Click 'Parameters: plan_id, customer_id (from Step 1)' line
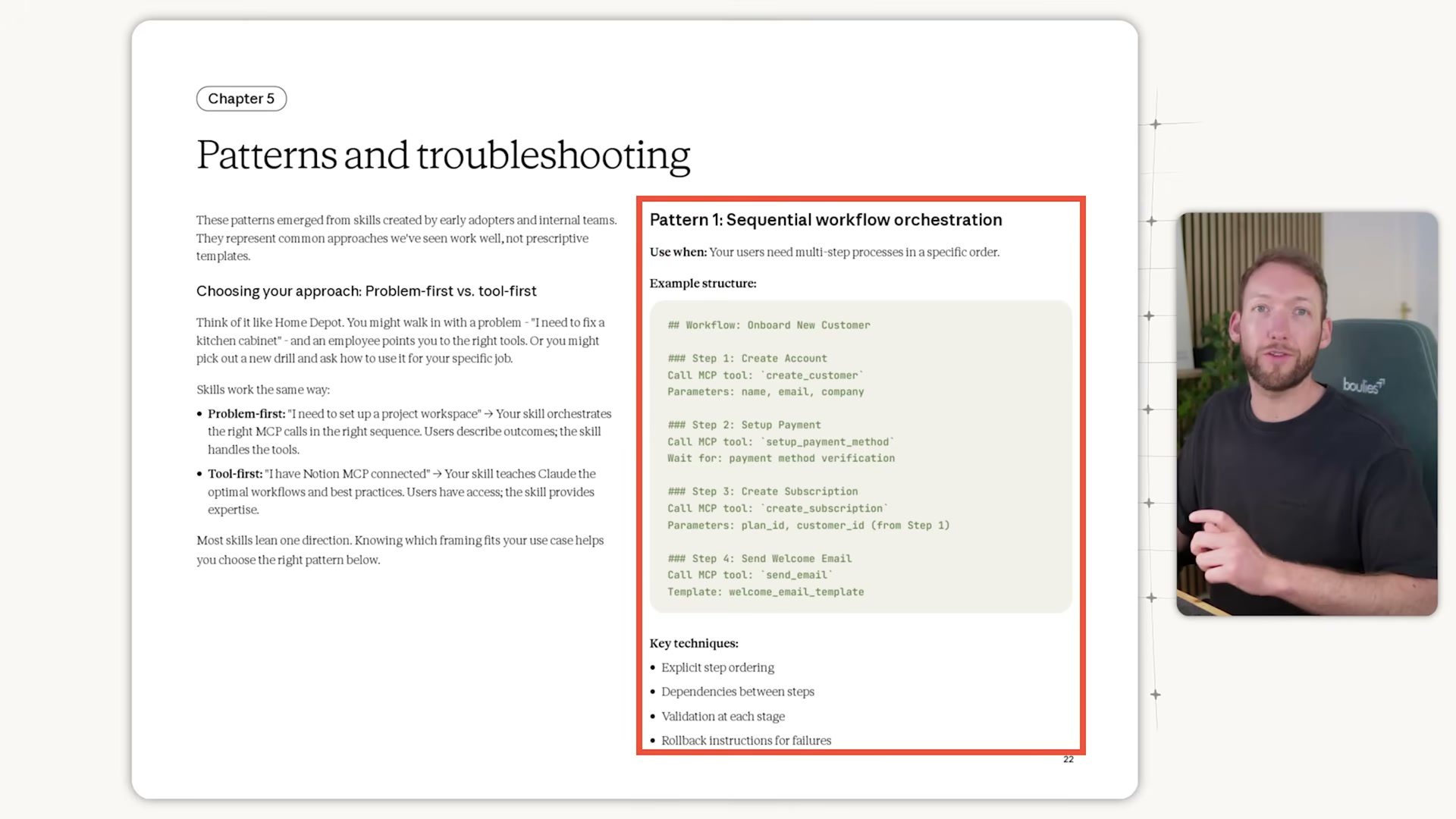The image size is (1456, 819). [x=808, y=526]
